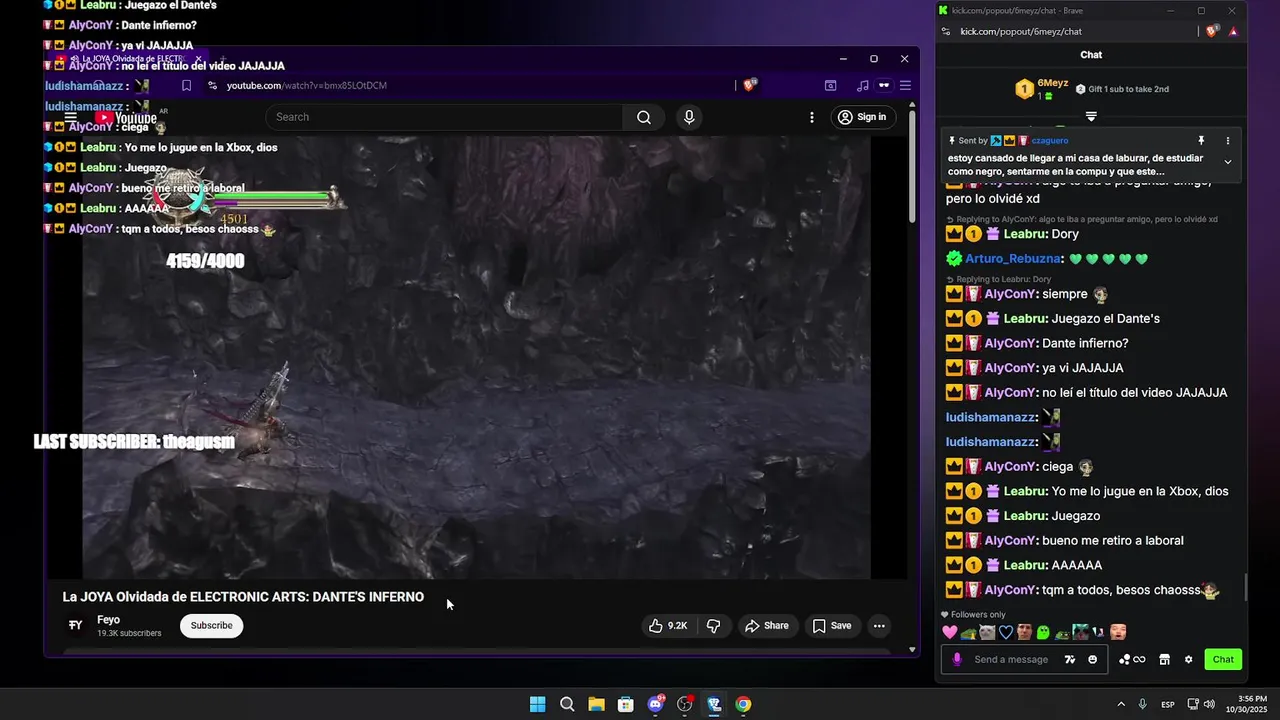Click ESP language indicator in taskbar
The height and width of the screenshot is (720, 1280).
1167,705
